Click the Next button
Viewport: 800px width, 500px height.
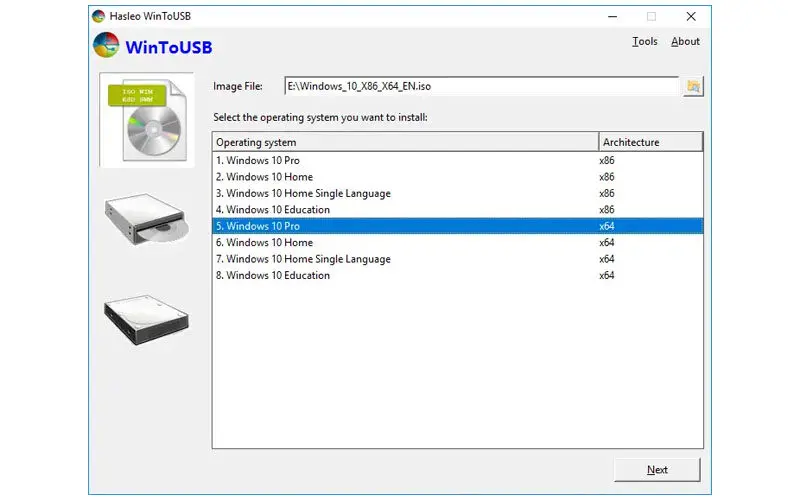click(x=657, y=469)
